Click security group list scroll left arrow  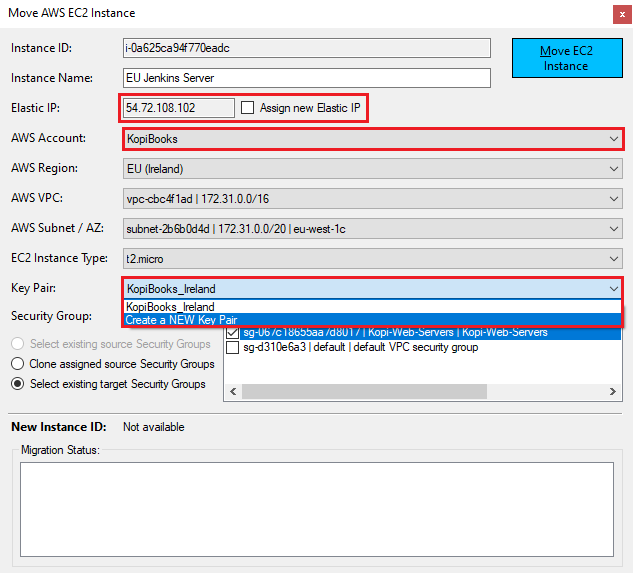(233, 391)
